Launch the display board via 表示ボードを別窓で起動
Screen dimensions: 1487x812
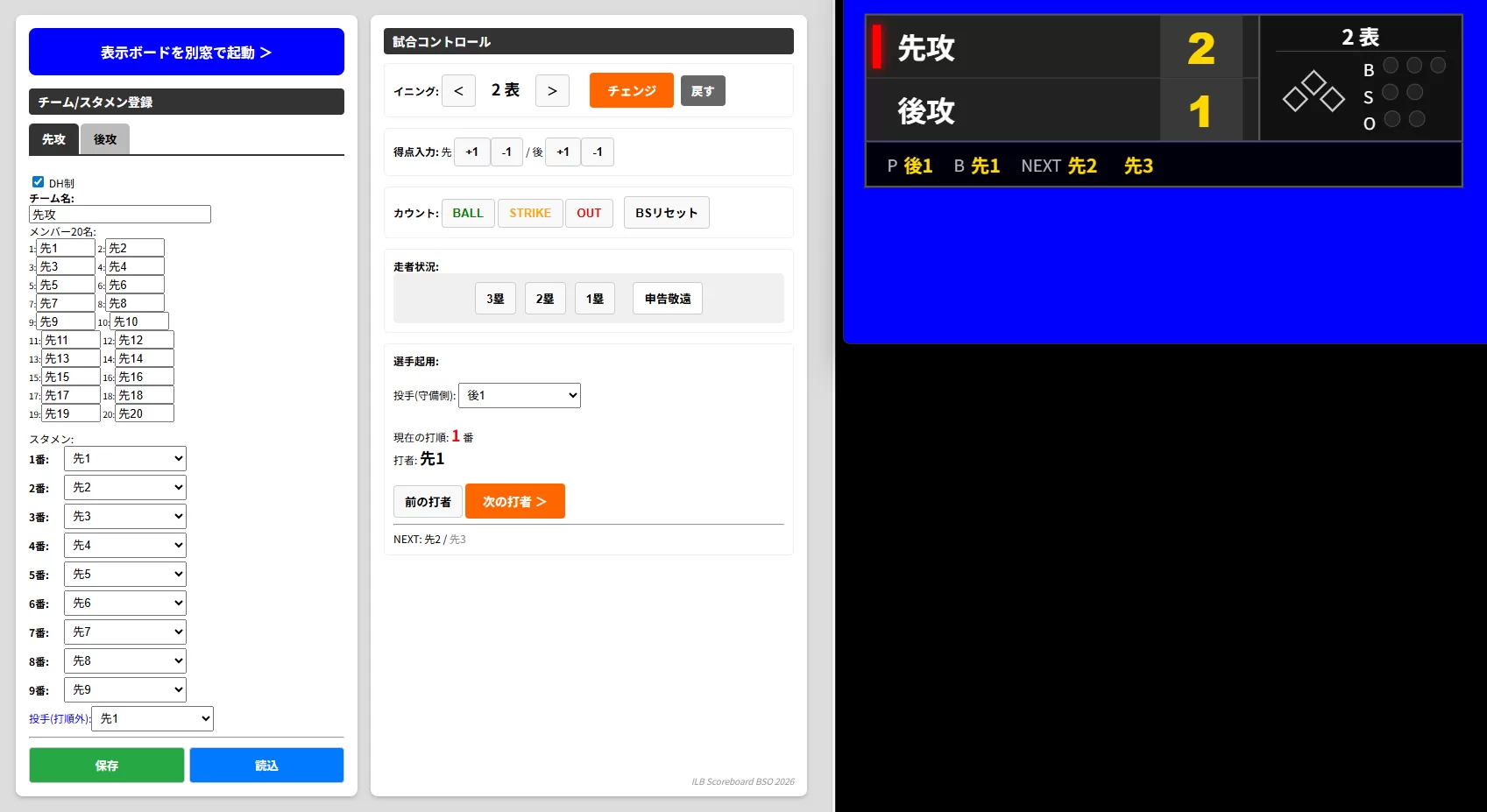(x=186, y=52)
